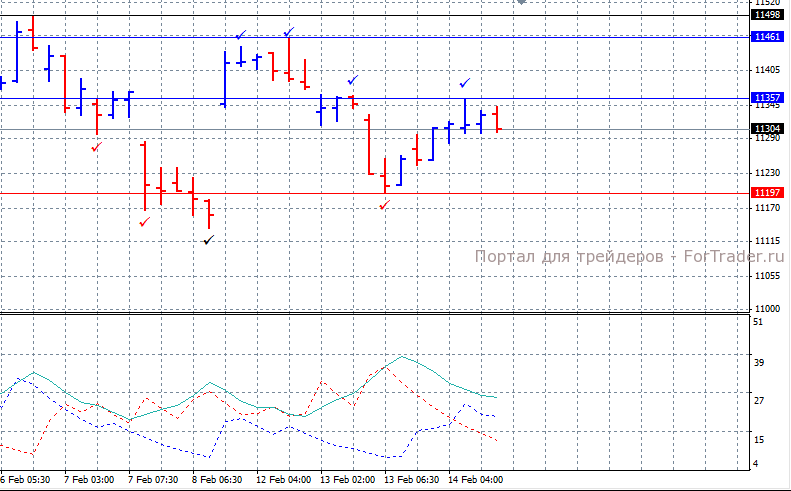
Task: Click the leftmost blue check mark
Action: 240,35
